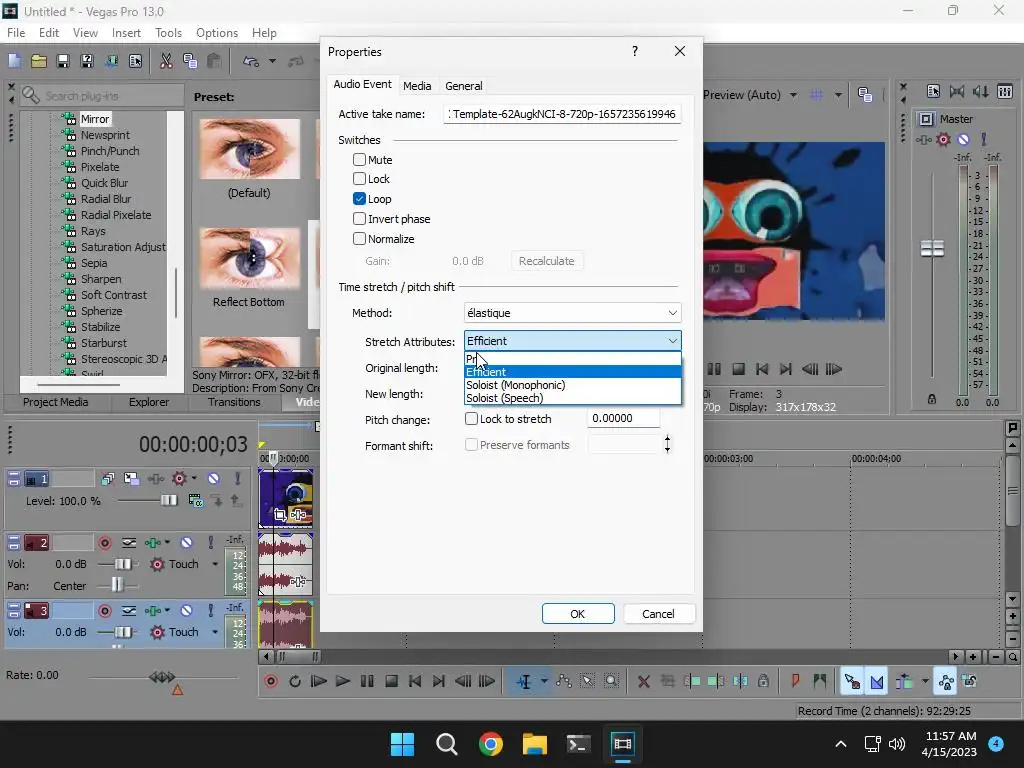The image size is (1024, 768).
Task: Choose Soloist (Speech) from list
Action: 573,398
